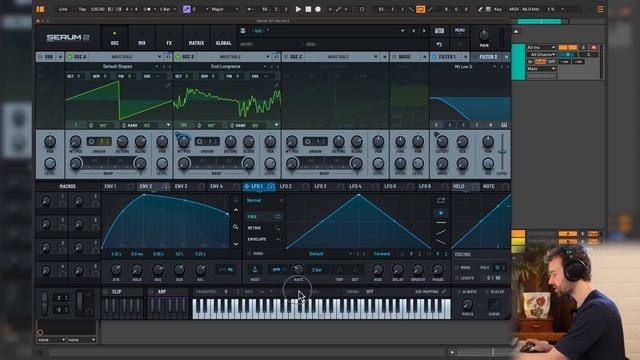The height and width of the screenshot is (360, 640).
Task: Click the orange Bitwig logo icon
Action: 40,9
